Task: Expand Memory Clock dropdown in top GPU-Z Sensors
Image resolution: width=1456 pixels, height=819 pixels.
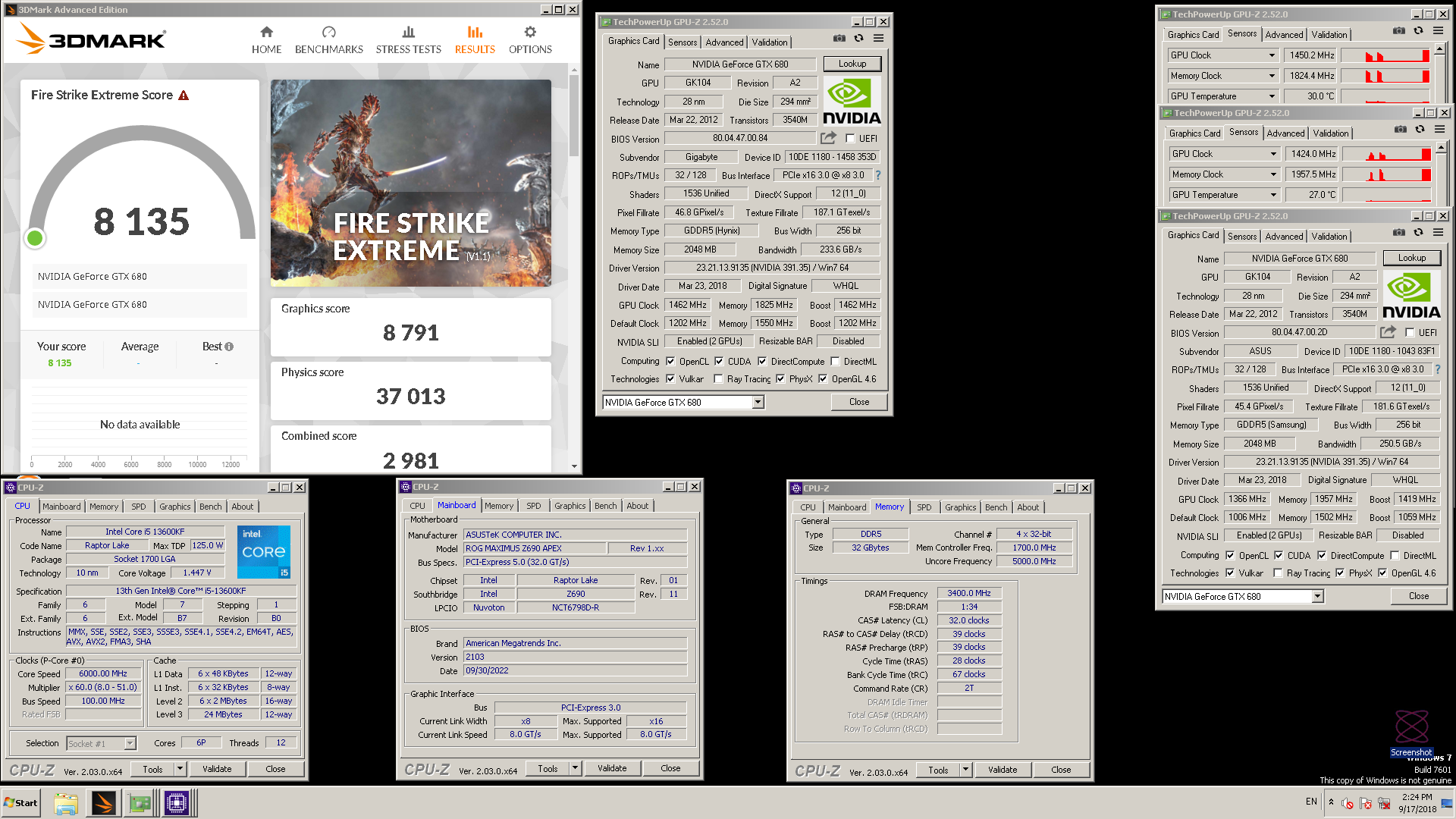Action: point(1272,76)
